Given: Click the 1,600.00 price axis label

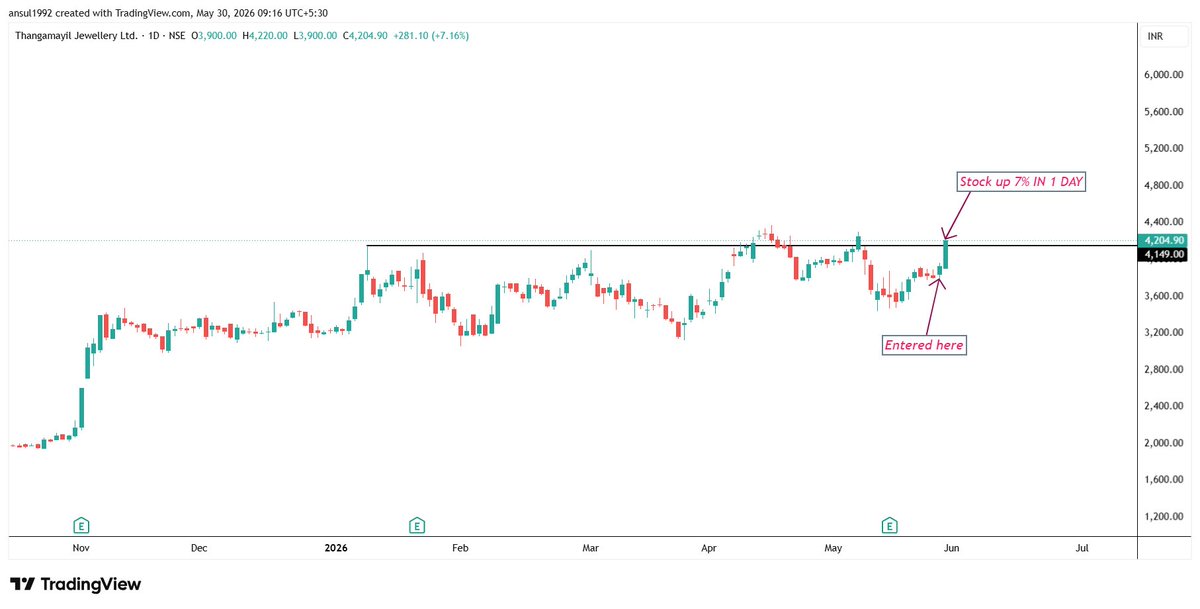Looking at the screenshot, I should (1165, 479).
